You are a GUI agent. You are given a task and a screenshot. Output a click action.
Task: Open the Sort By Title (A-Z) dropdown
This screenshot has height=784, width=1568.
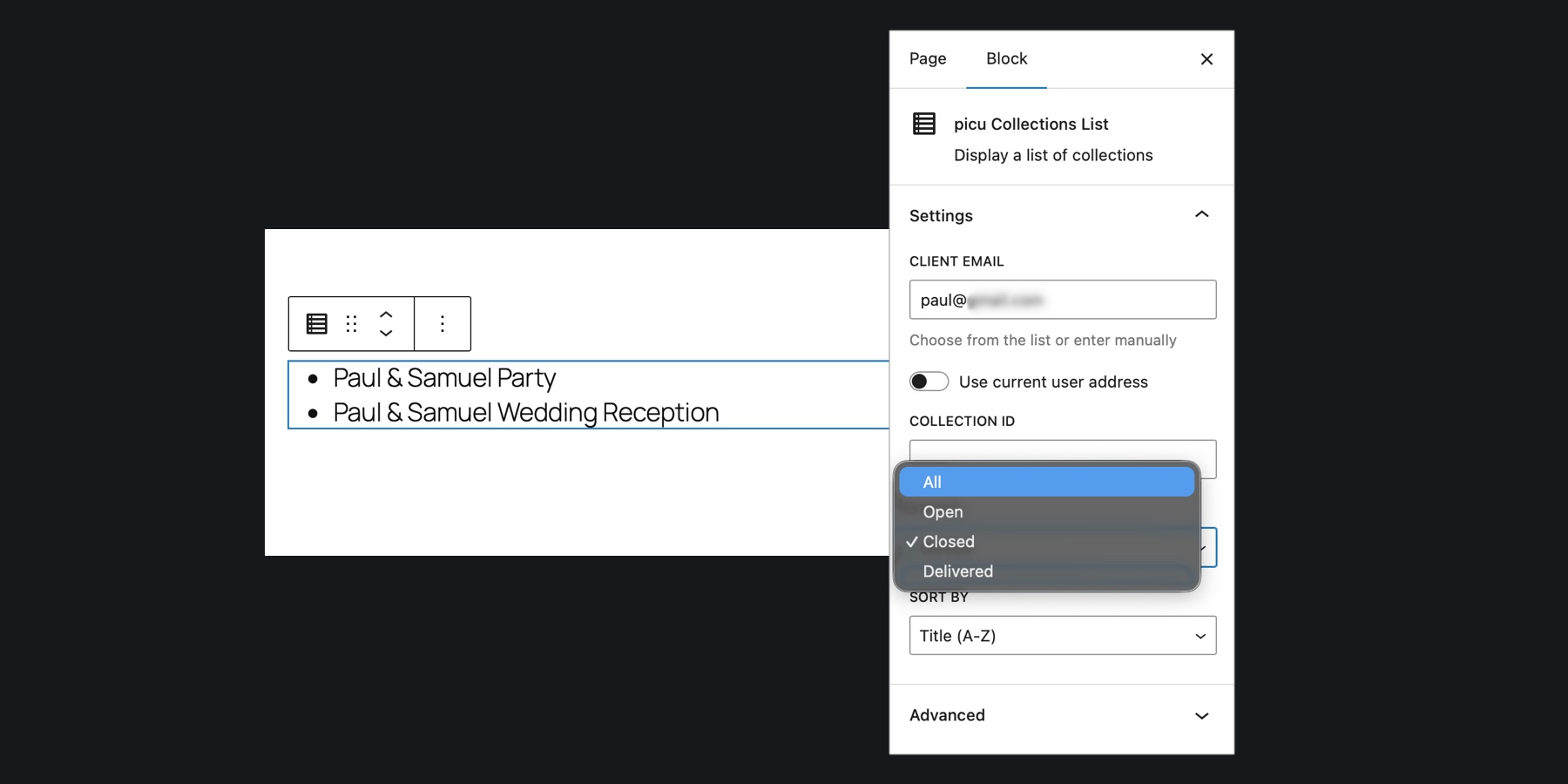pyautogui.click(x=1062, y=636)
